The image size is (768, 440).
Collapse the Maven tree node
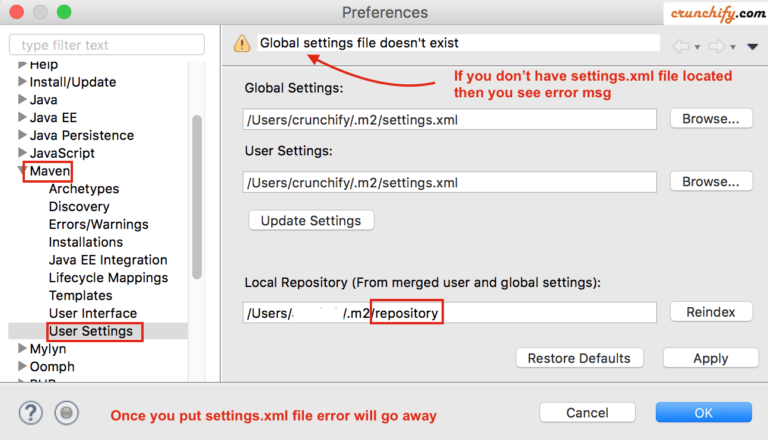tap(23, 172)
